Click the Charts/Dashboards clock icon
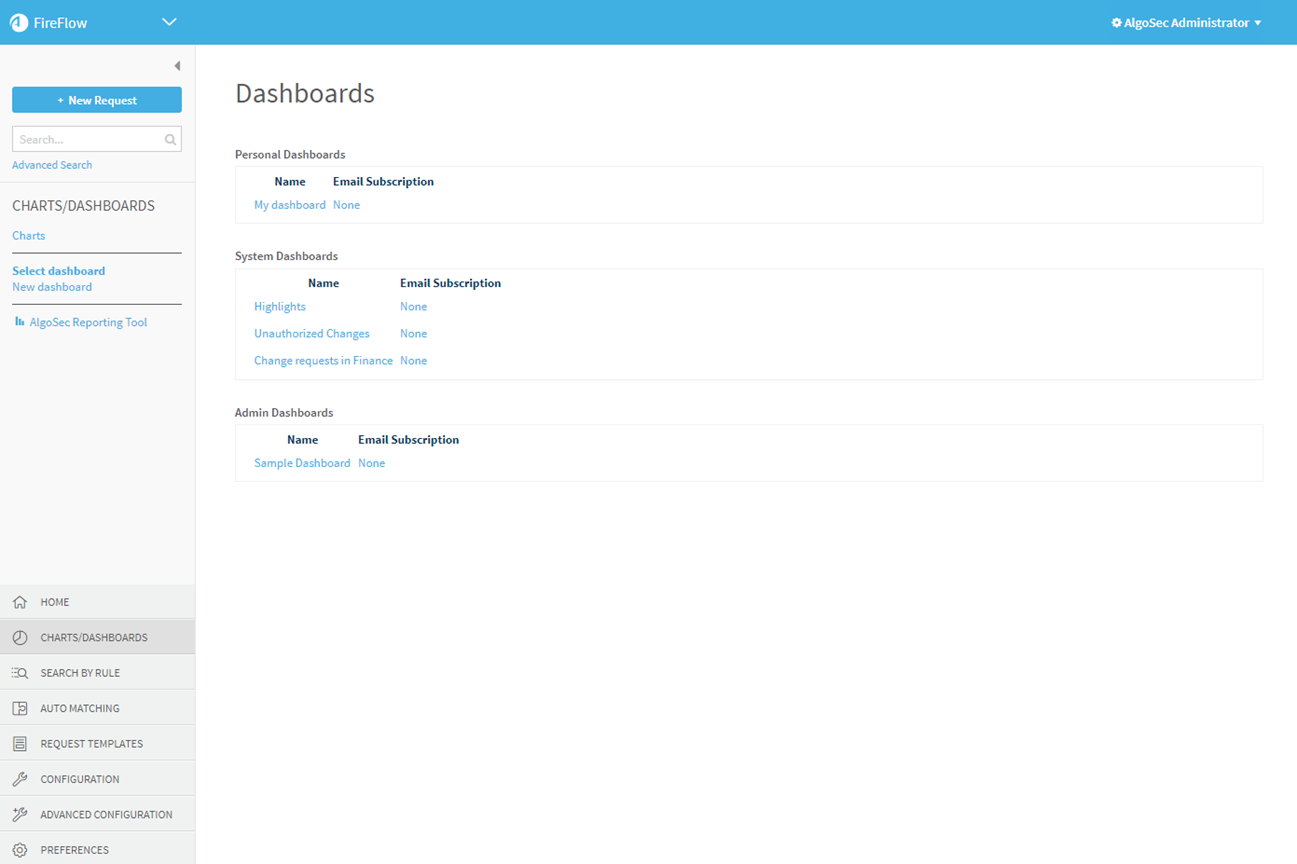 coord(20,638)
